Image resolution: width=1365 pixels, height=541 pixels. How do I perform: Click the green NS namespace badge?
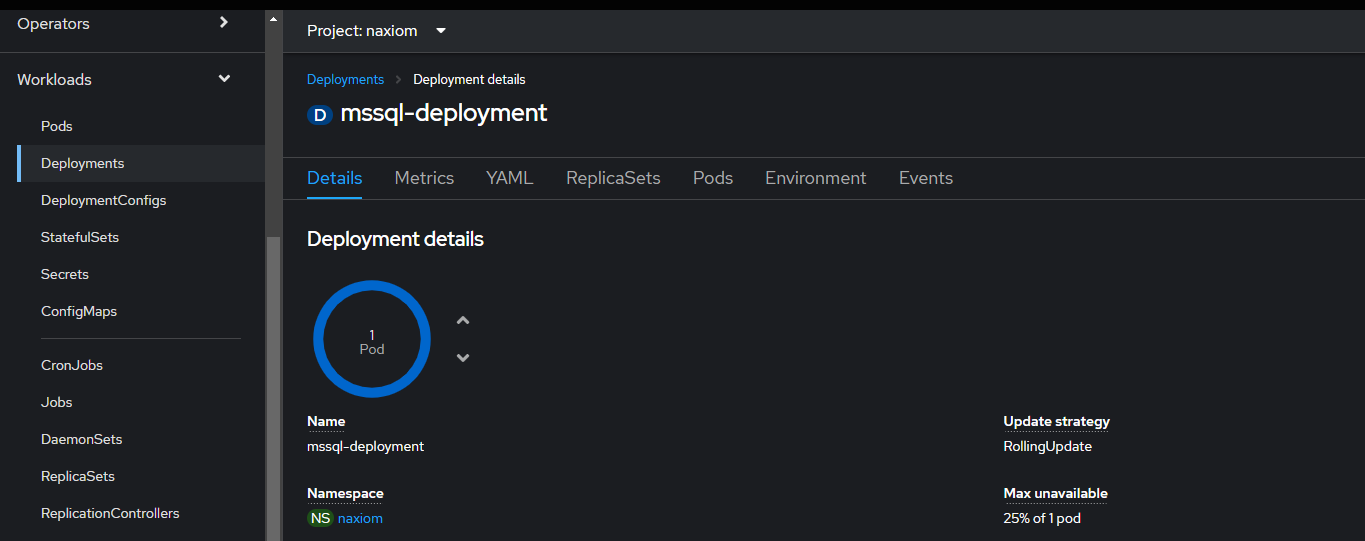point(320,518)
